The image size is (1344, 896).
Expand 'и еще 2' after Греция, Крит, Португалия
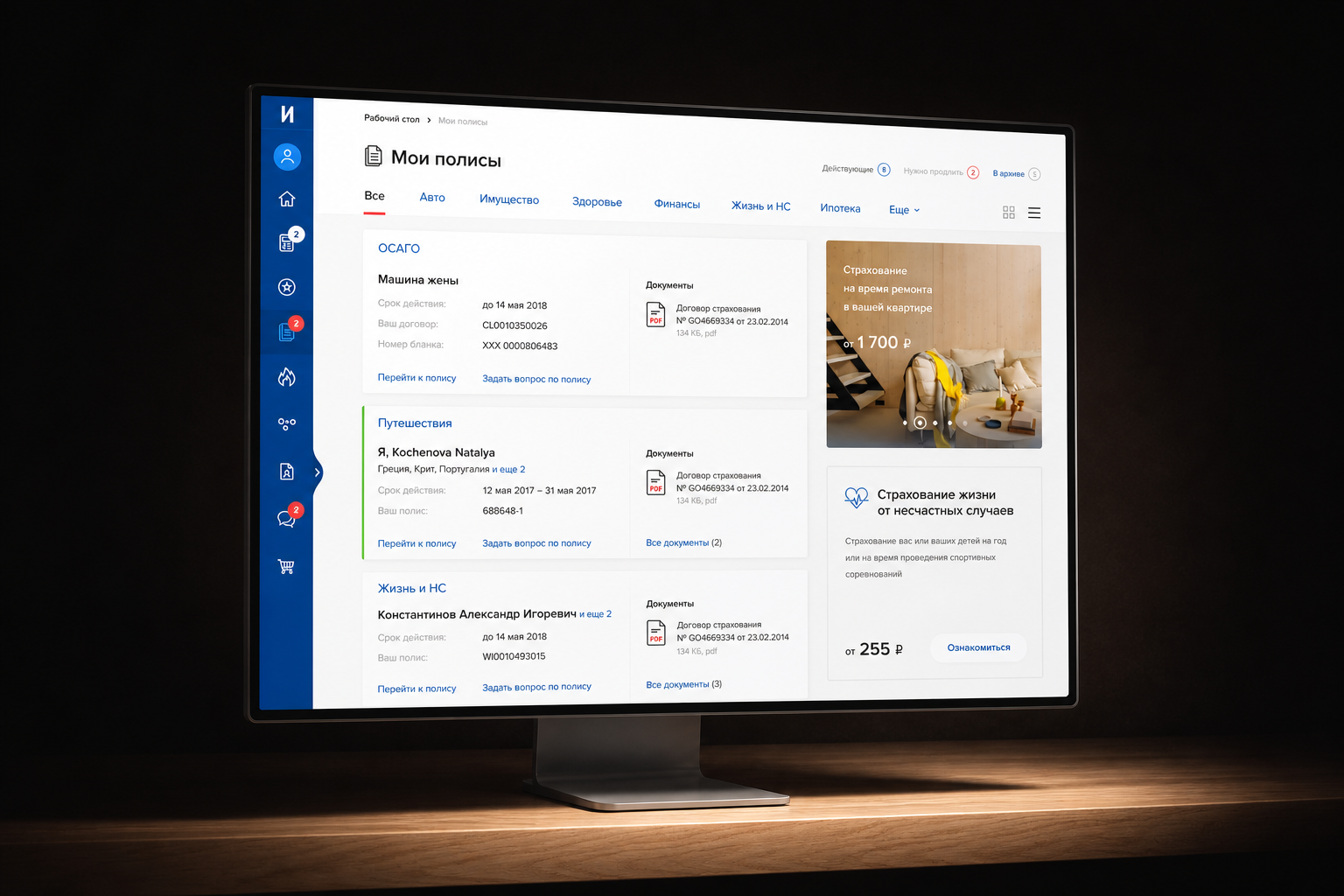pos(508,470)
